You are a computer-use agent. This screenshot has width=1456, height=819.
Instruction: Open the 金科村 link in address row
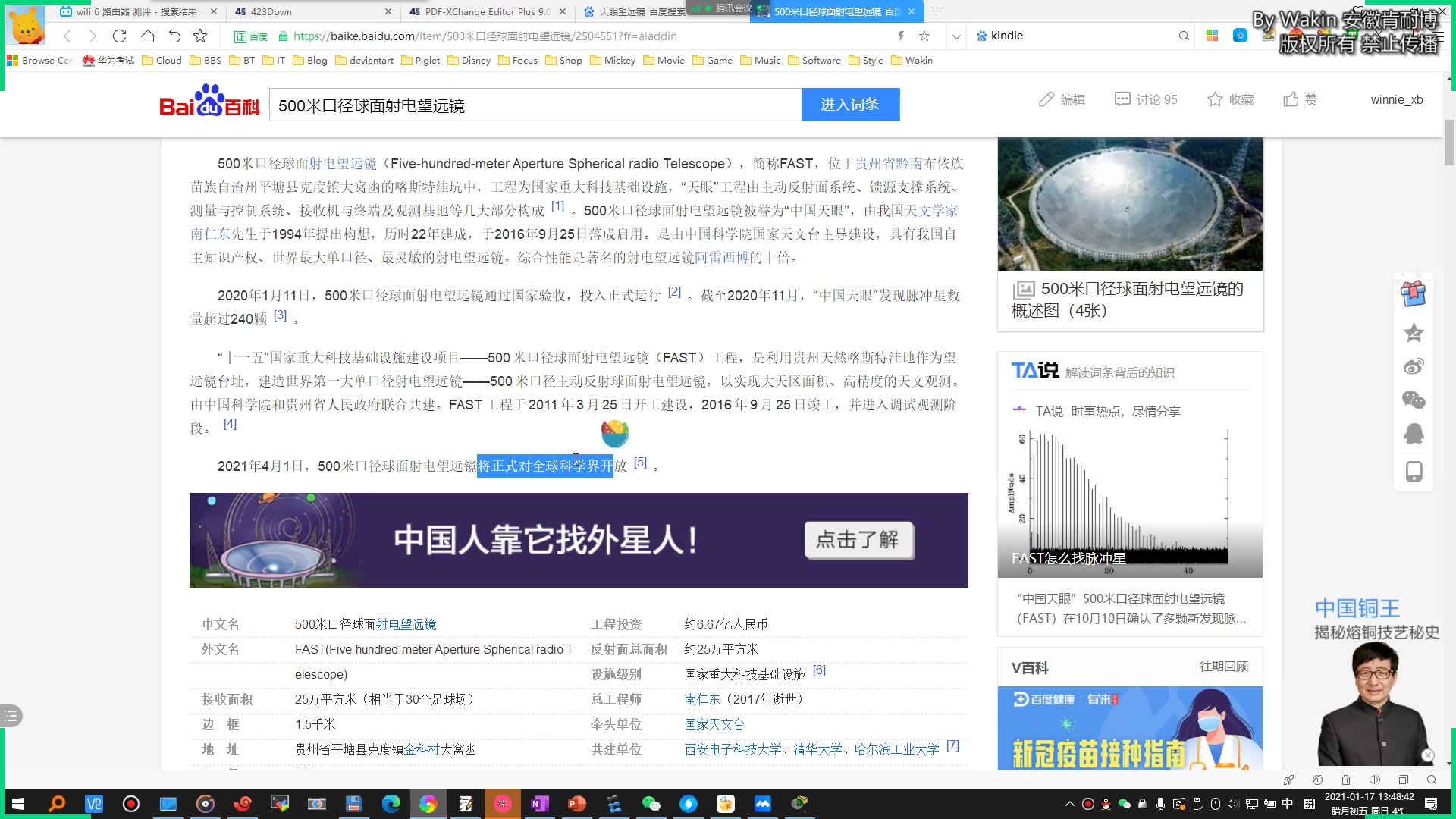click(x=422, y=749)
